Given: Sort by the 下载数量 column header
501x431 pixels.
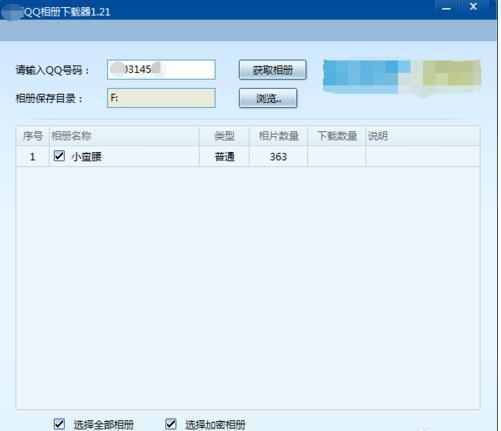Looking at the screenshot, I should (x=337, y=136).
